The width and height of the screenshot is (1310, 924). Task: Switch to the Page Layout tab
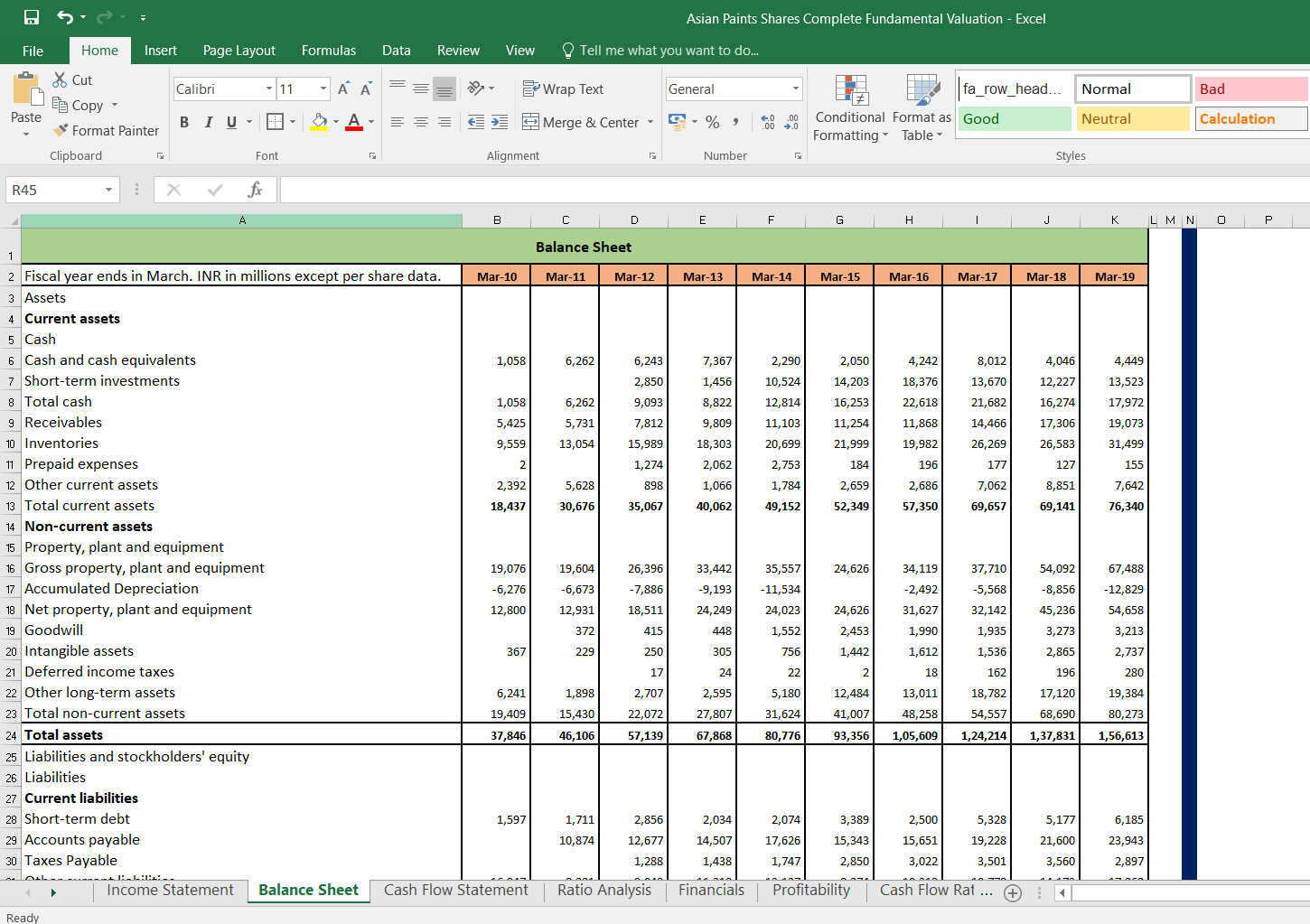[x=239, y=51]
